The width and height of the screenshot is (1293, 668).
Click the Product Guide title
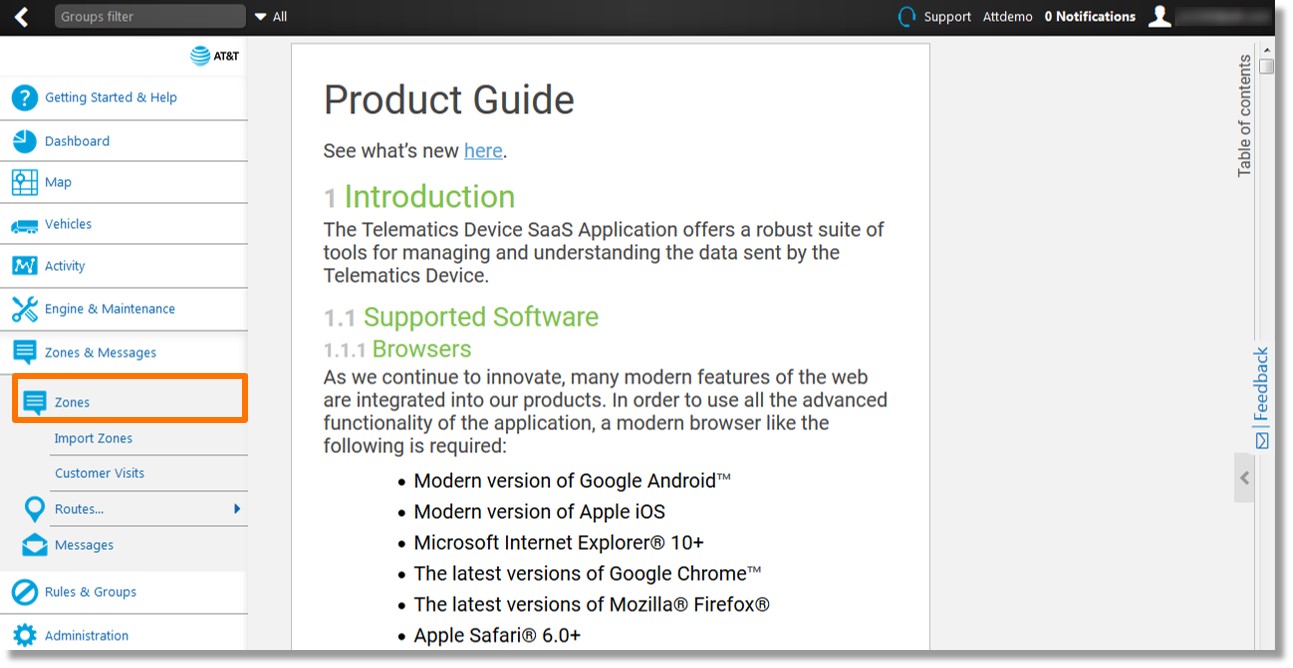pos(449,100)
